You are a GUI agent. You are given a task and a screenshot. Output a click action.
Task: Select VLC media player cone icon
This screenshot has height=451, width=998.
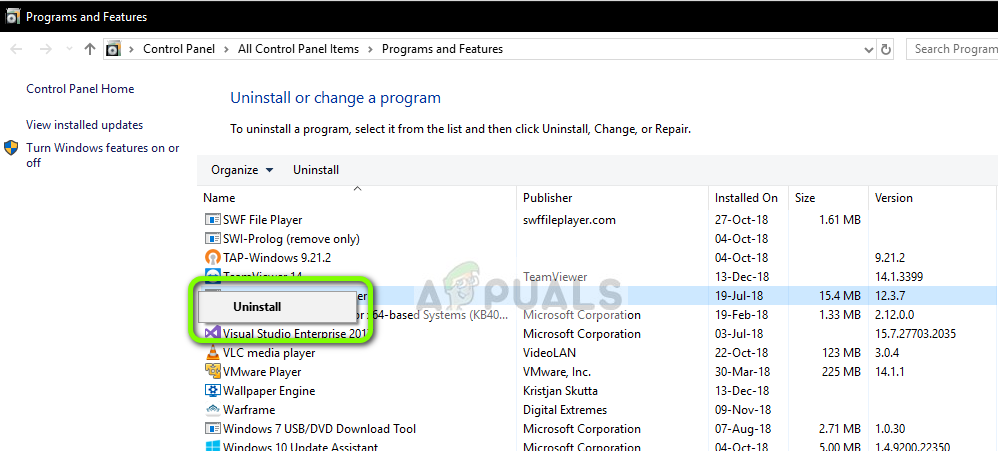[x=212, y=352]
